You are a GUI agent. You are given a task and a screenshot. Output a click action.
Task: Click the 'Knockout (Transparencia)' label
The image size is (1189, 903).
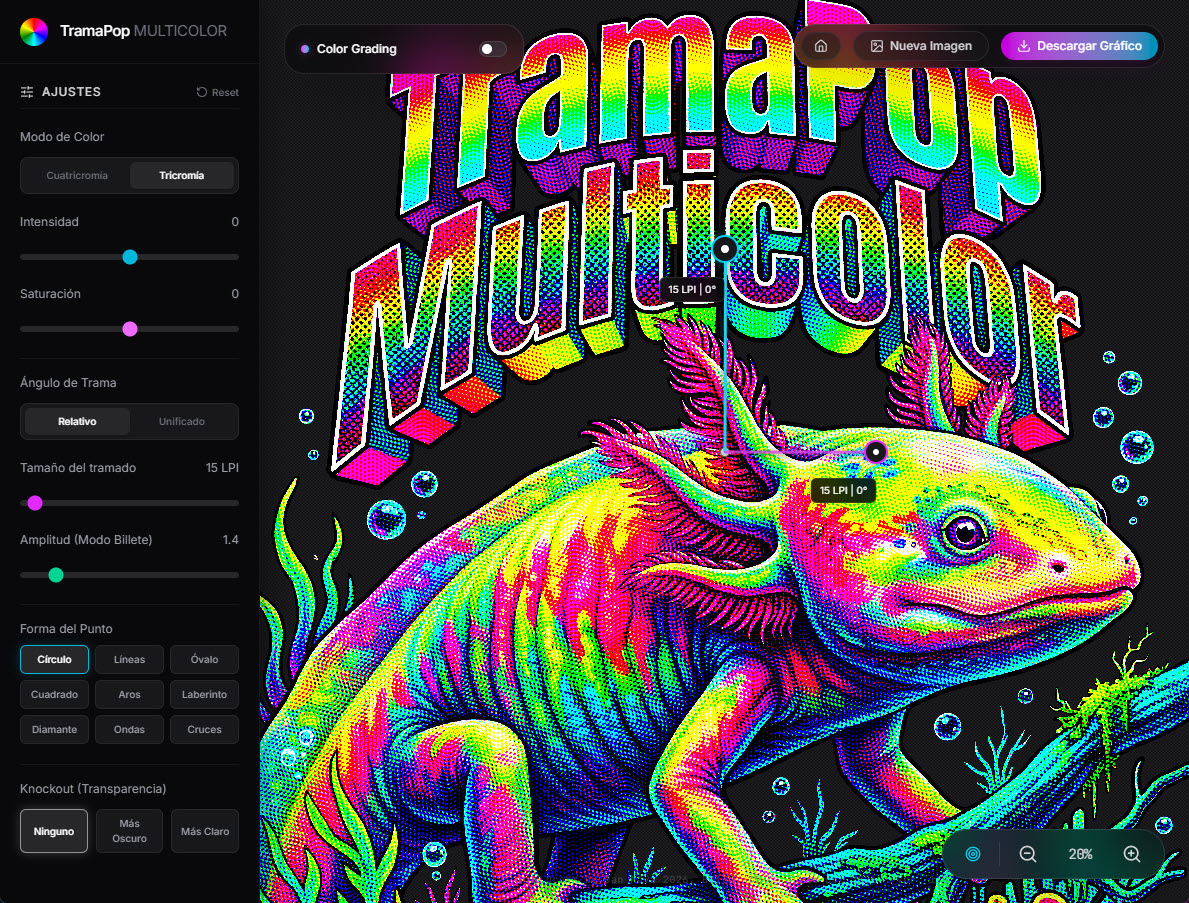pyautogui.click(x=93, y=789)
